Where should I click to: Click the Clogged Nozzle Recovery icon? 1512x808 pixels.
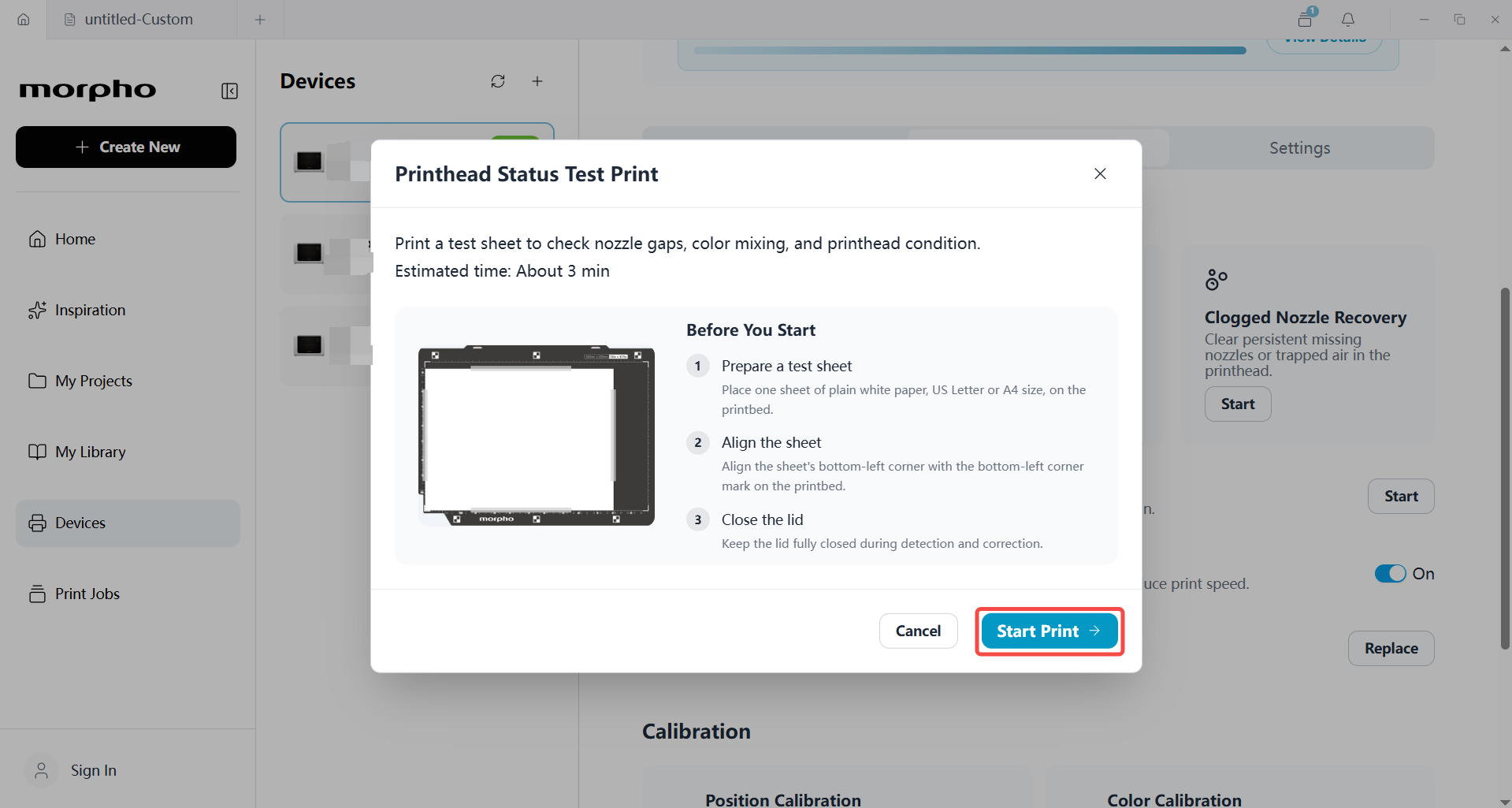1217,280
